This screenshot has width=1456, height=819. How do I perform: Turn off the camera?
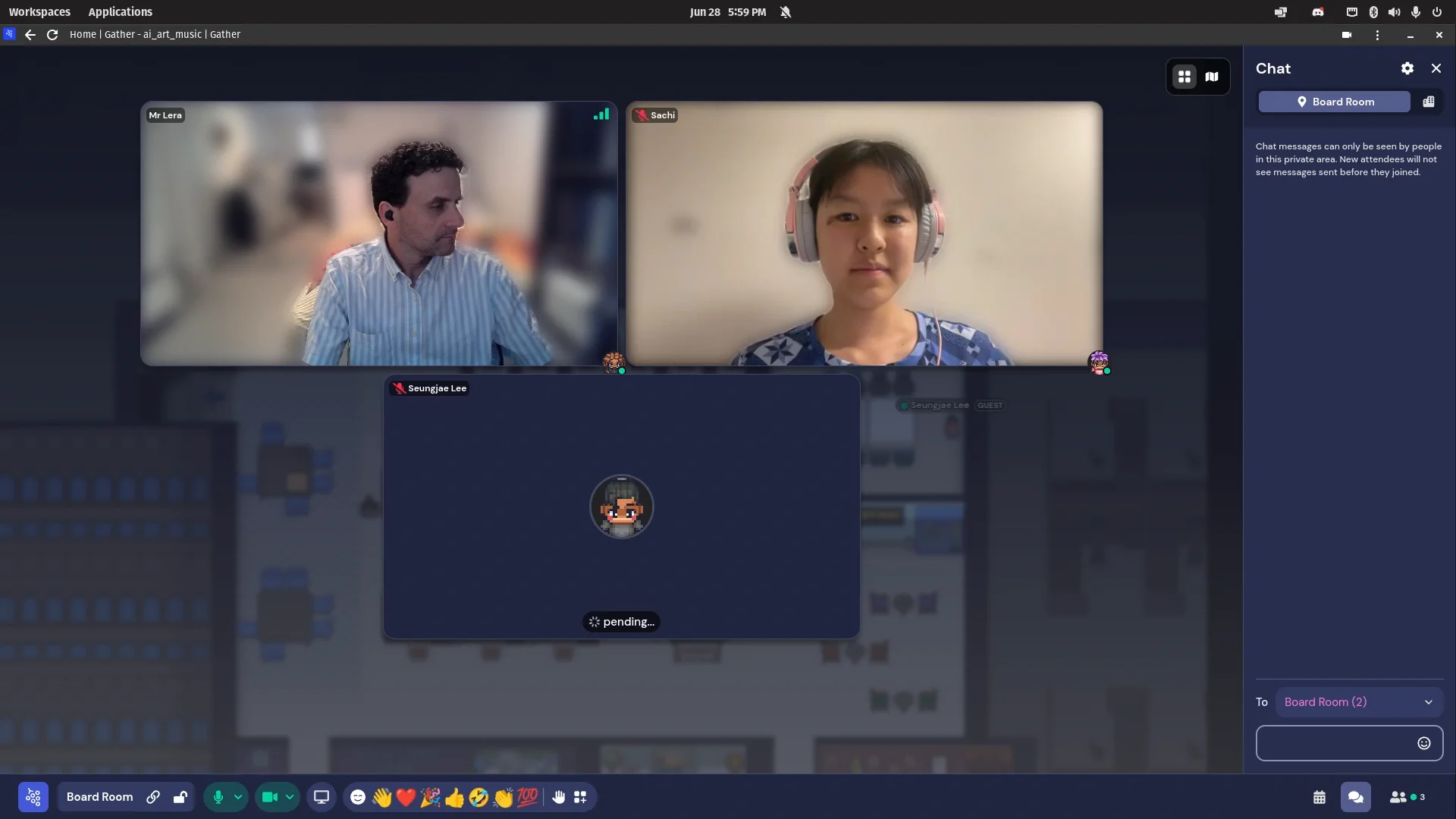point(269,797)
